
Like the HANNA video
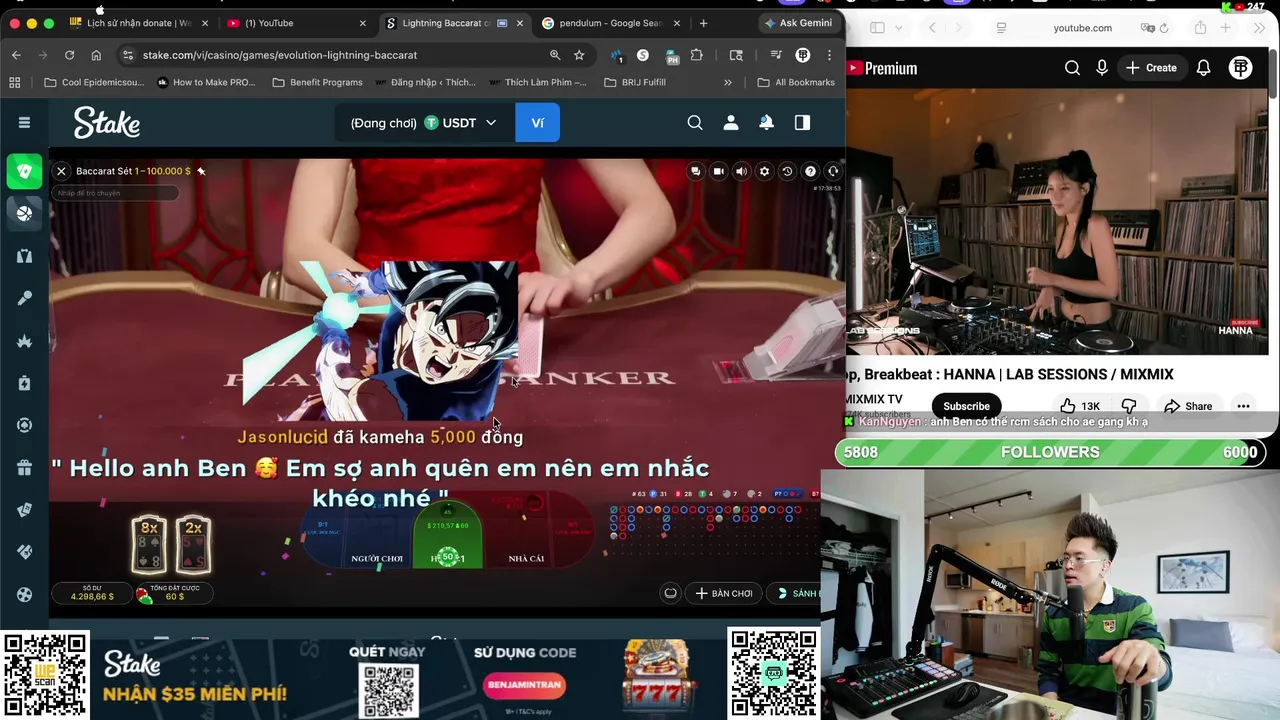pyautogui.click(x=1080, y=406)
